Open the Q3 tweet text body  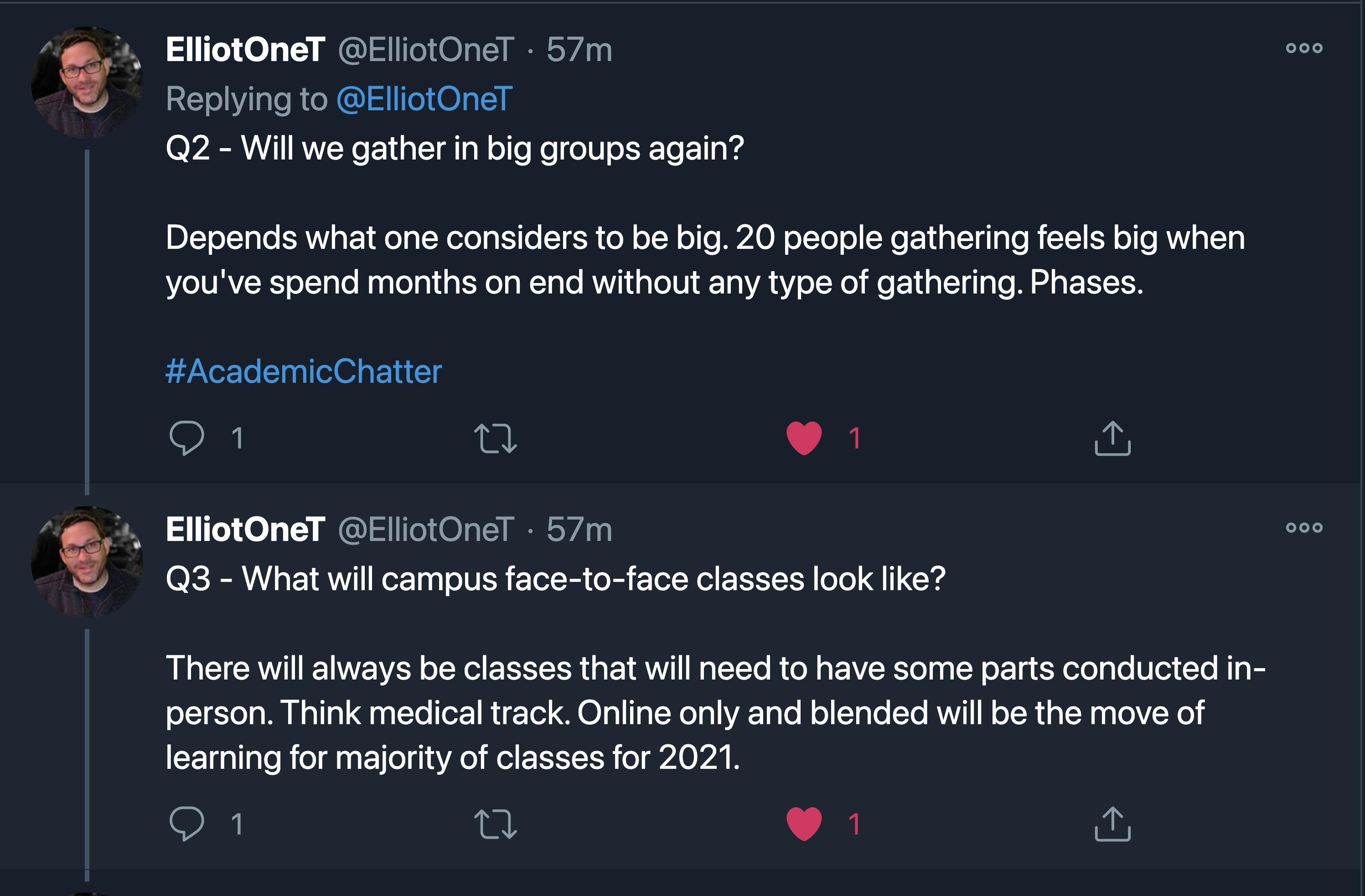715,668
